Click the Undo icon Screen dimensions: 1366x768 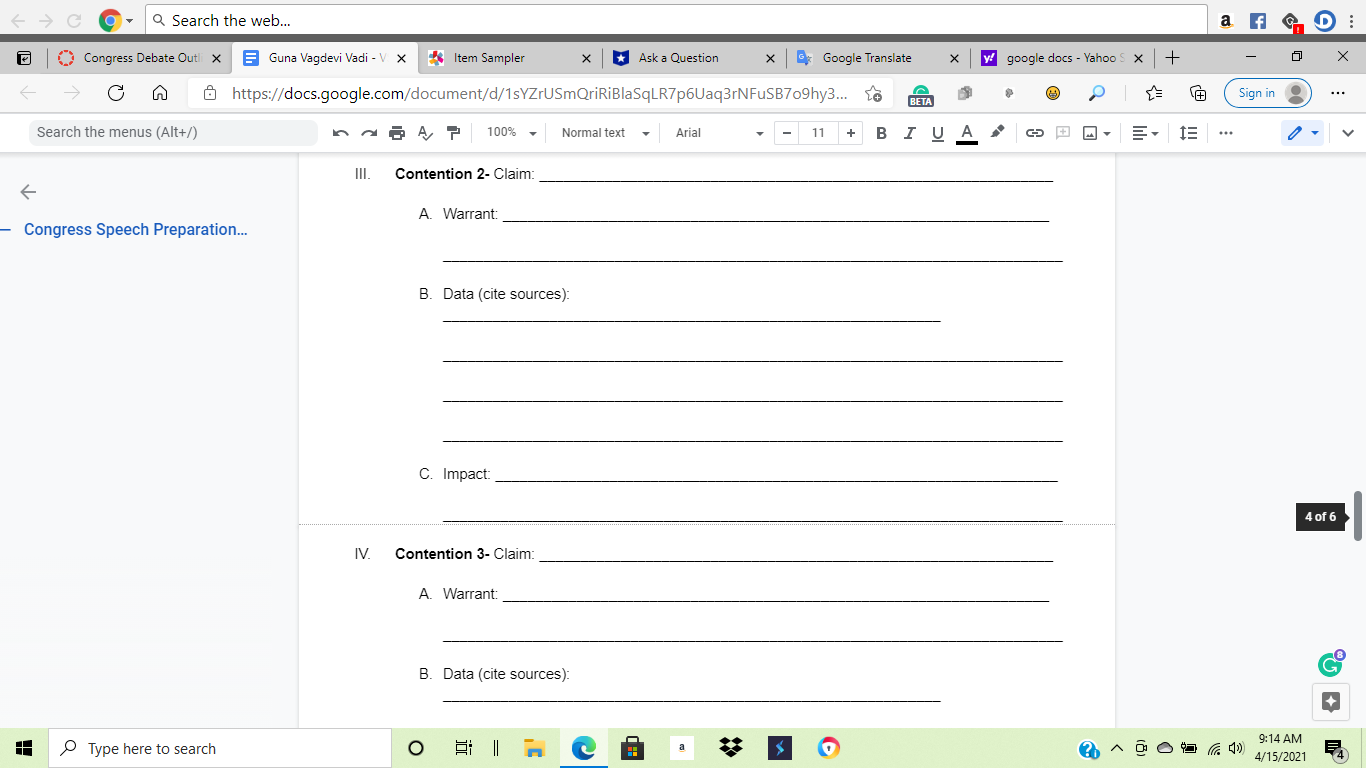(x=341, y=132)
